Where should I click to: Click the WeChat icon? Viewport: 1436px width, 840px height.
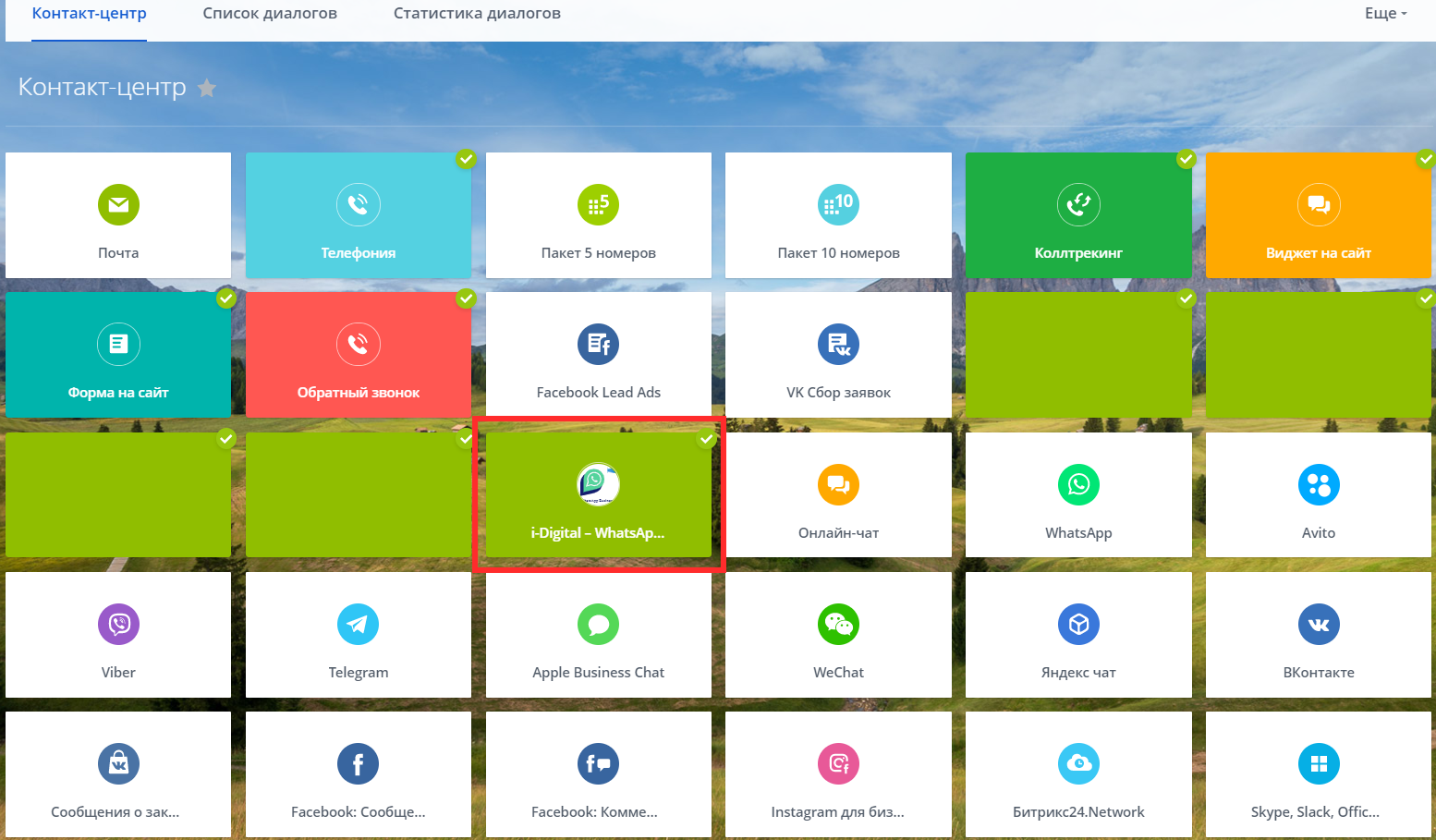[x=839, y=624]
